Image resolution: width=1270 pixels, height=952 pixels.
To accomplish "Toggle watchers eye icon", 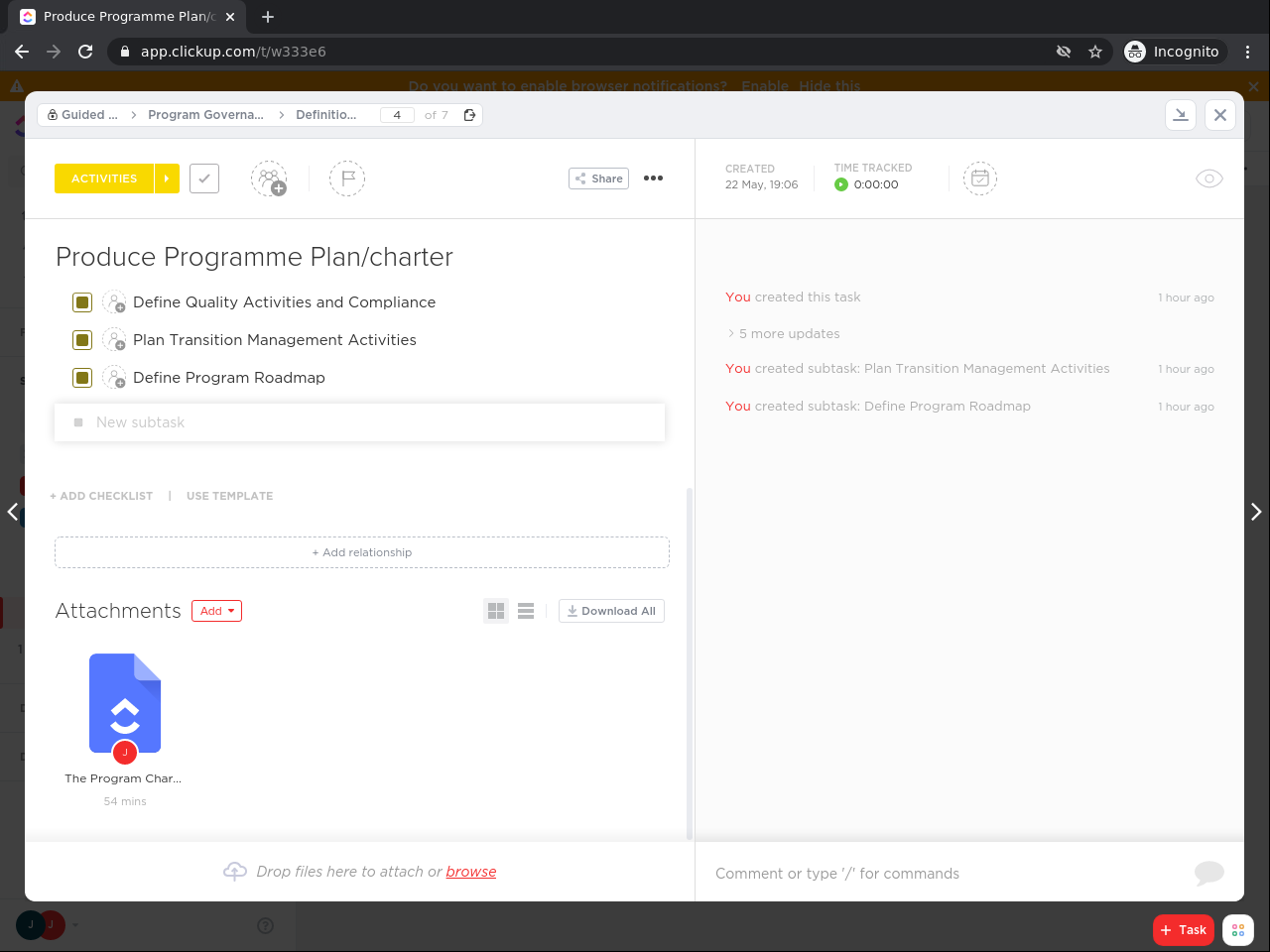I will pyautogui.click(x=1208, y=178).
